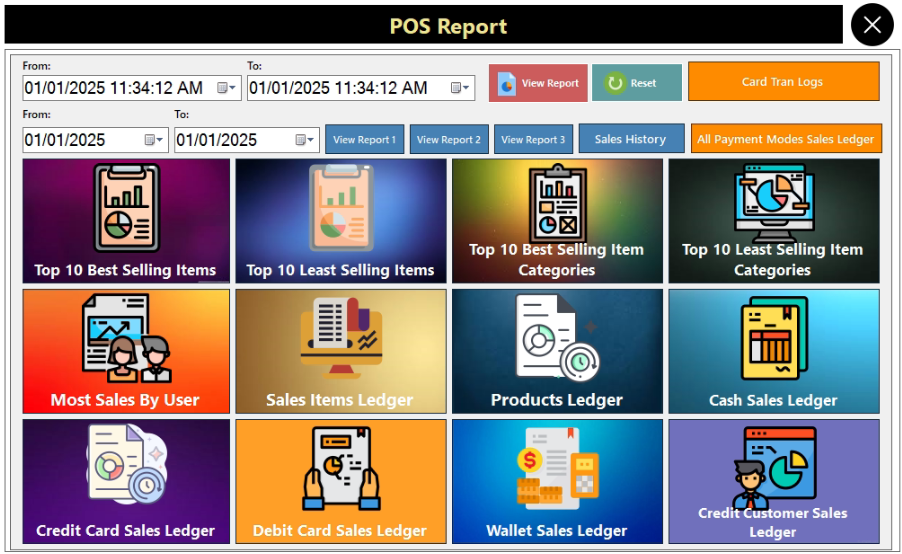Open the Credit Customer Sales Ledger tile

[x=774, y=482]
